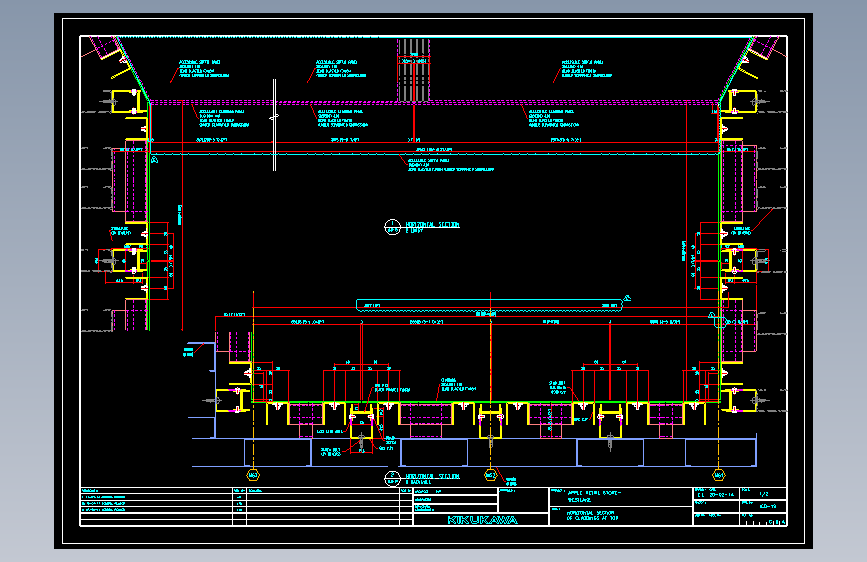Select the upper HORIZONTAL SECTION title near drawing center

pyautogui.click(x=432, y=225)
